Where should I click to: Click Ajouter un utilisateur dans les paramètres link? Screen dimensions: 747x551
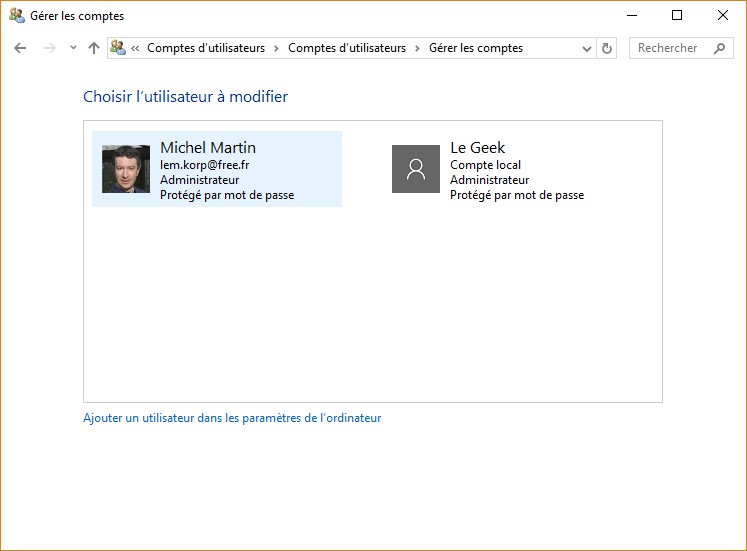232,418
